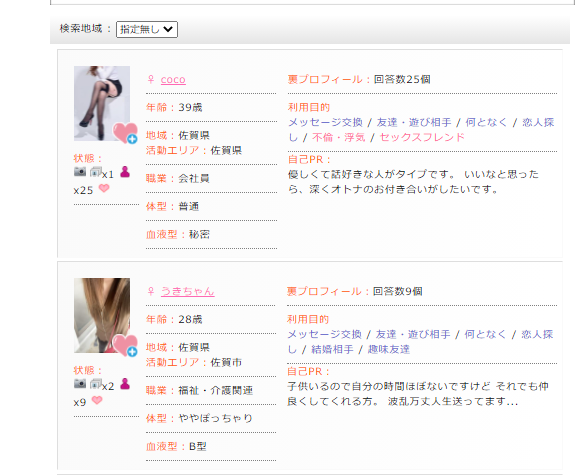
Task: Click メッセージ交換 link in coco's card
Action: click(325, 122)
